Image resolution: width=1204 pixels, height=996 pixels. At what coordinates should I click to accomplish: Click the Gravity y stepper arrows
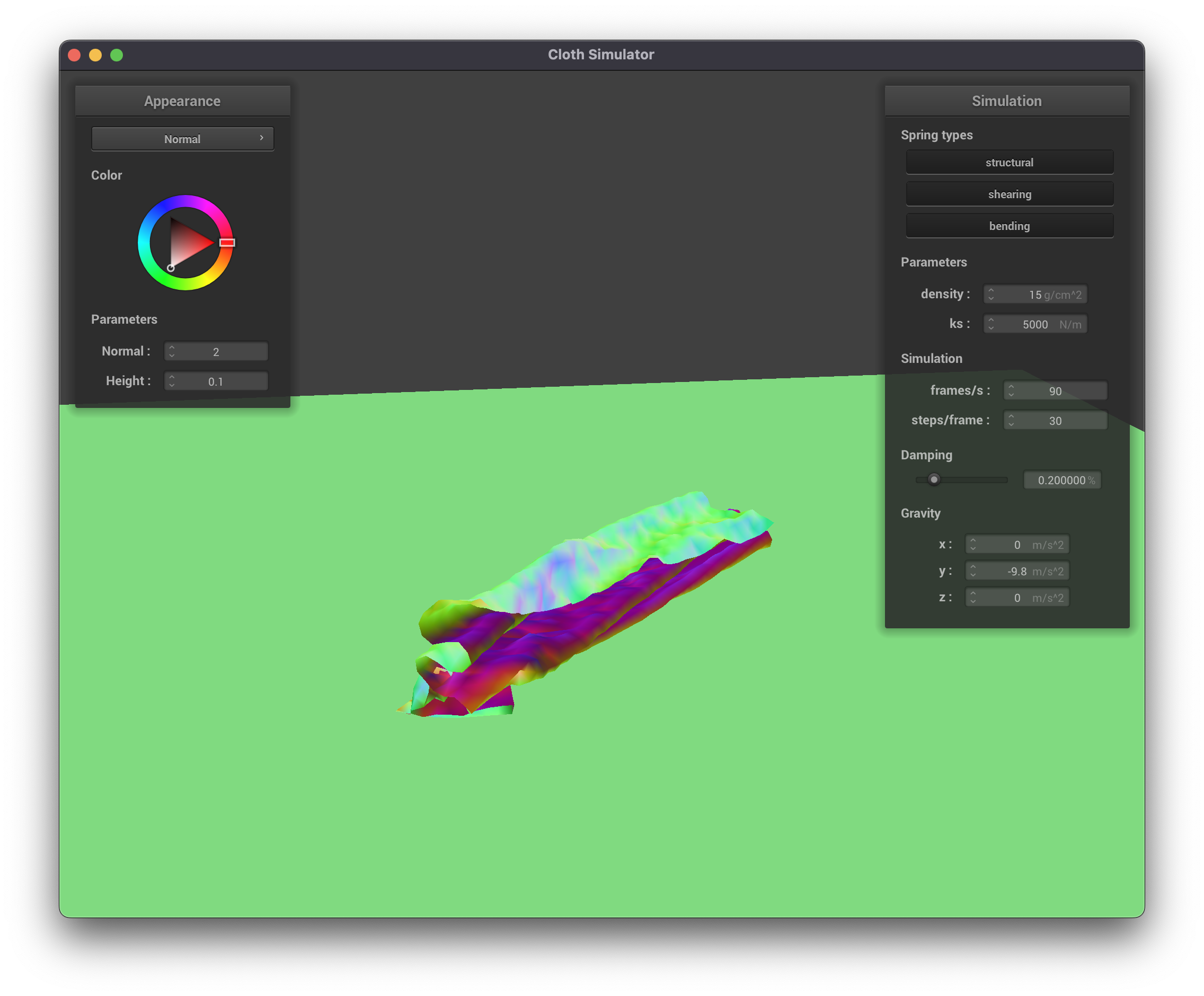point(973,571)
